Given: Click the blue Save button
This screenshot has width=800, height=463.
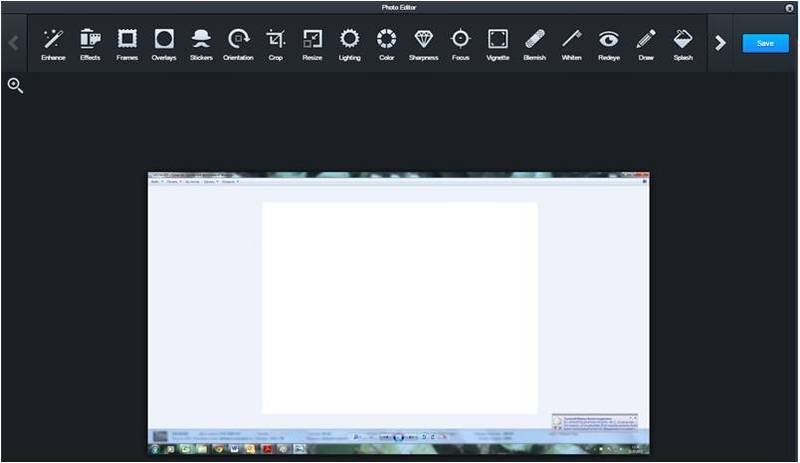Looking at the screenshot, I should point(765,43).
